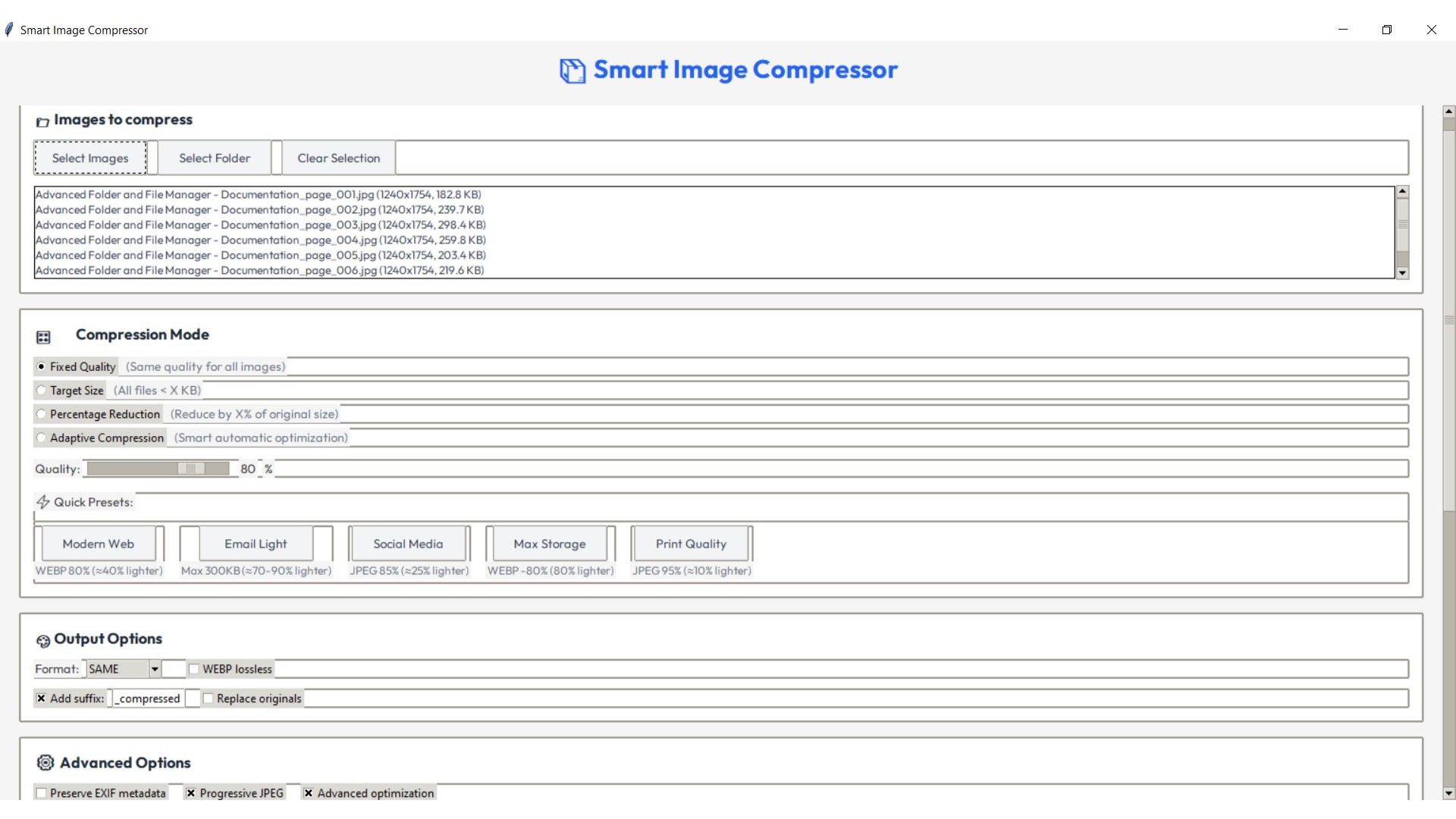
Task: Click the lightning bolt Quick Presets icon
Action: (43, 502)
